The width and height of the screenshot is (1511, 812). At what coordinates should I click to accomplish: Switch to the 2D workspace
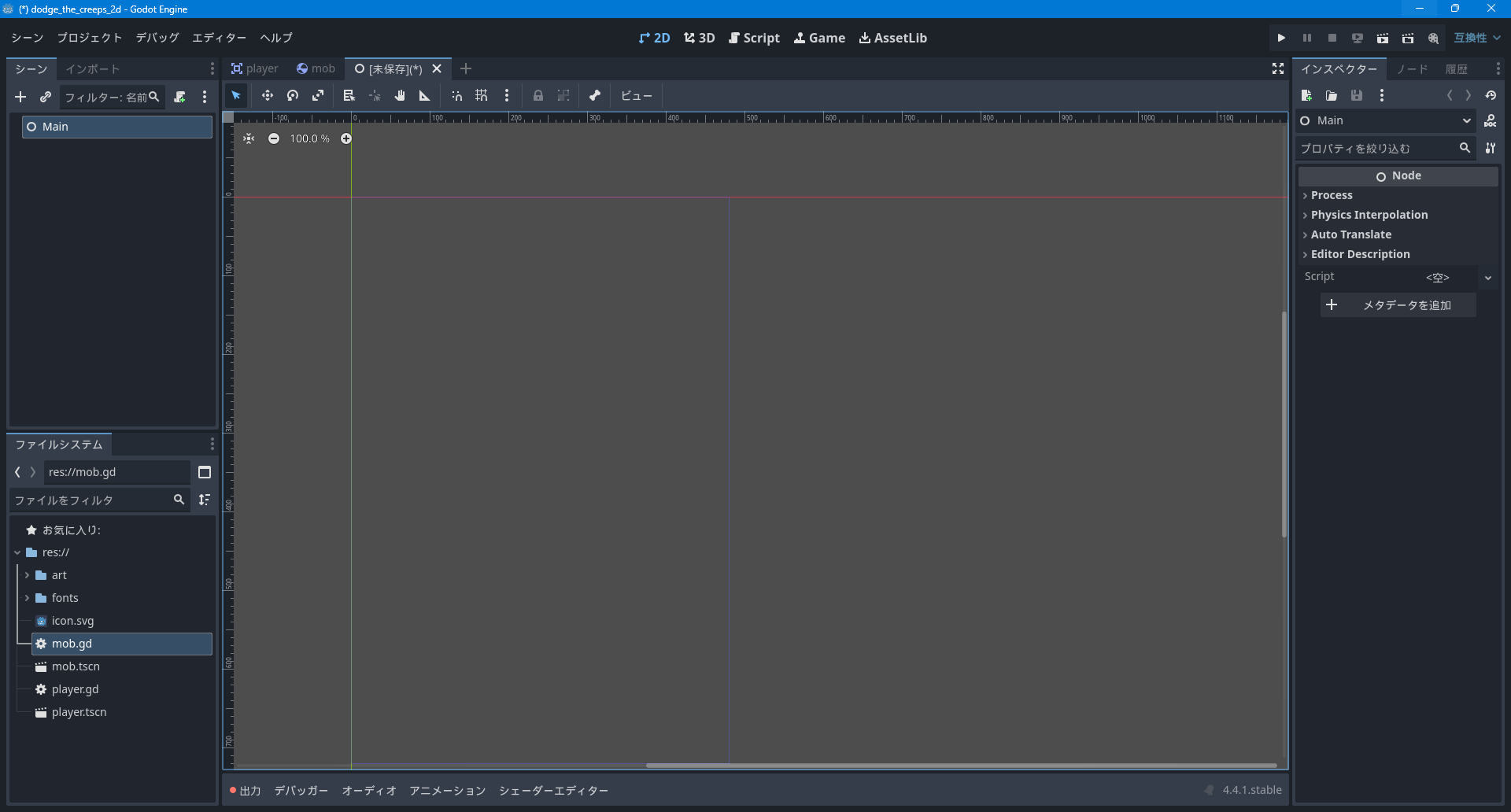pyautogui.click(x=654, y=38)
